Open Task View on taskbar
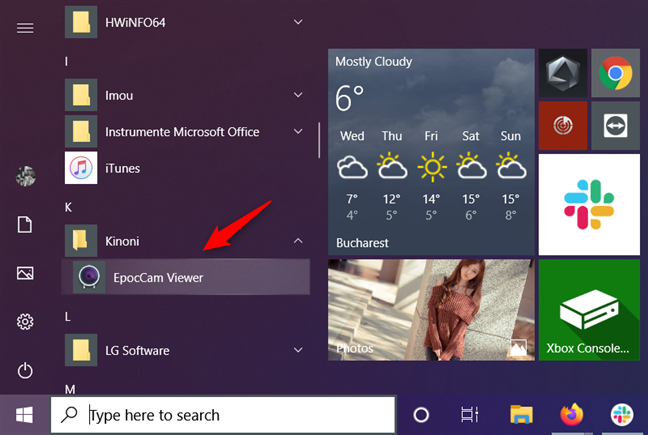 (470, 415)
